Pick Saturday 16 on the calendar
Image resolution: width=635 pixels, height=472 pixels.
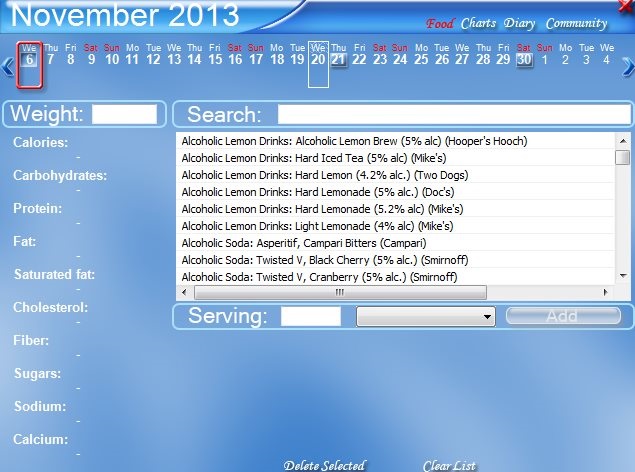tap(235, 55)
